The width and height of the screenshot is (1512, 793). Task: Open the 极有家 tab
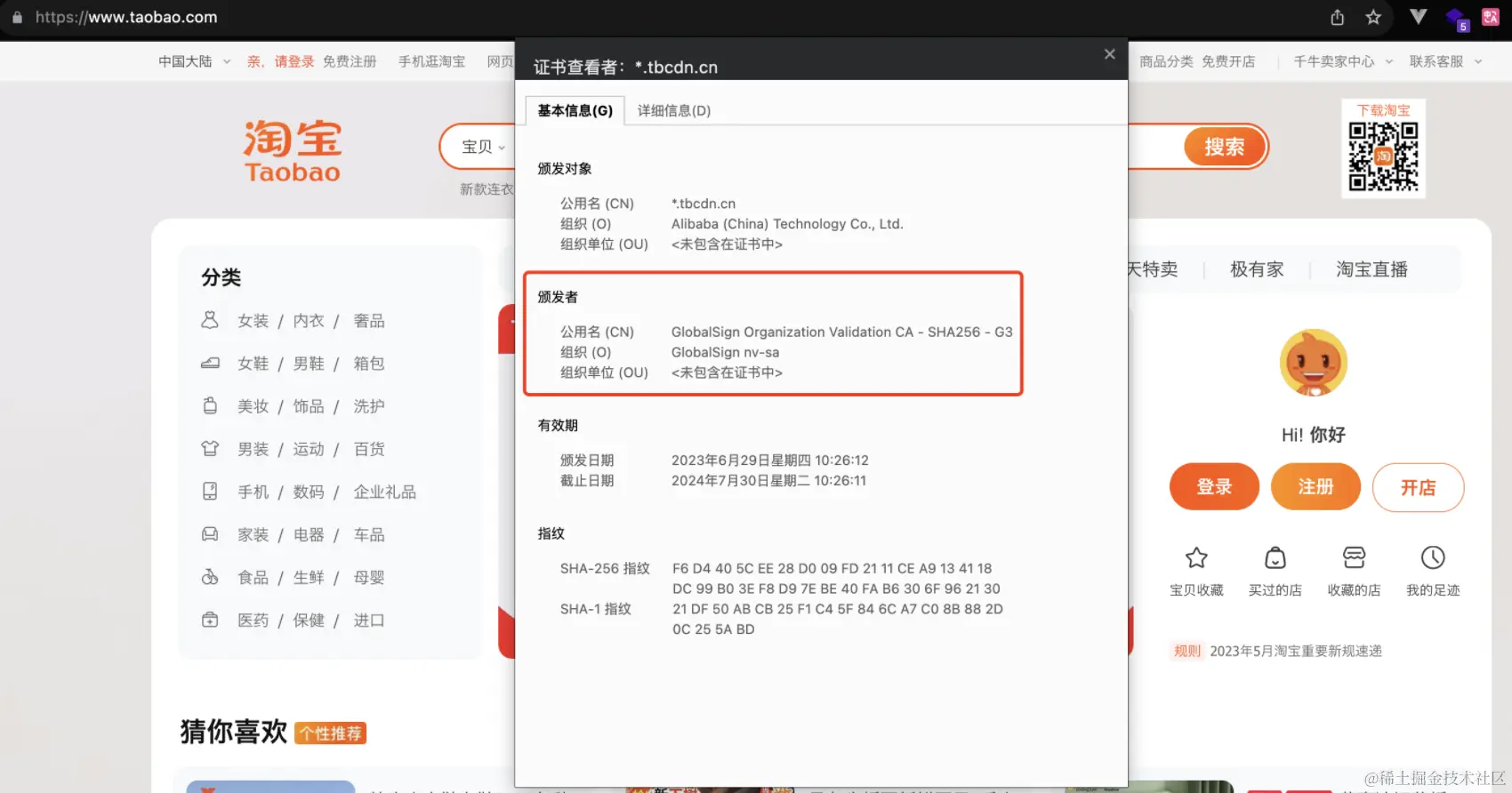[x=1257, y=269]
